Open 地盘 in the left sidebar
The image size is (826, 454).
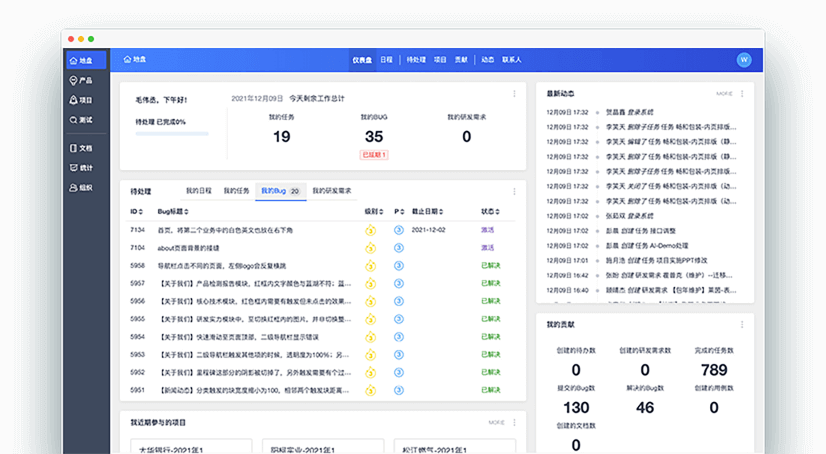pos(86,61)
